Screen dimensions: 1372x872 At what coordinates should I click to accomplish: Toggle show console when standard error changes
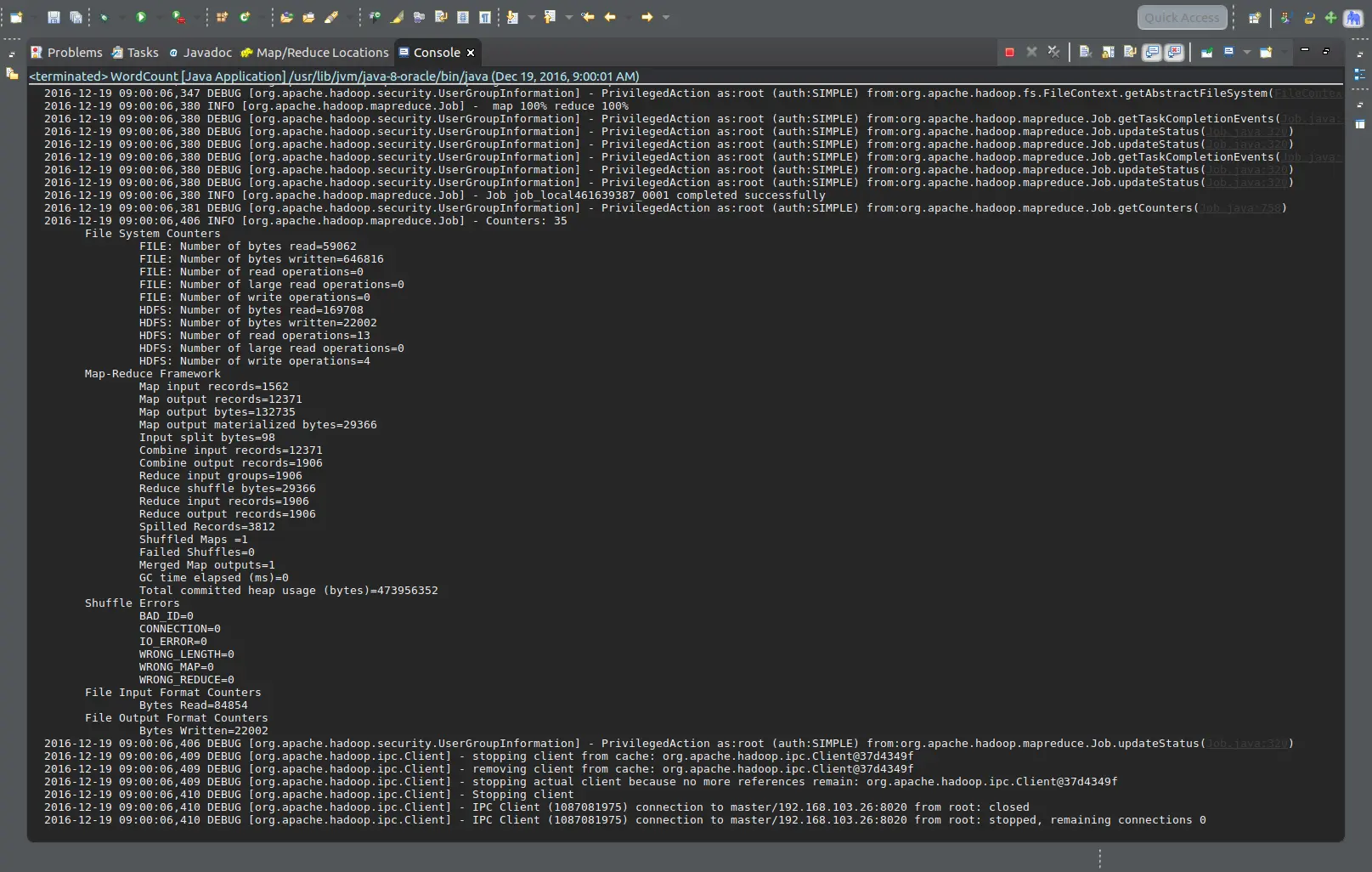point(1174,52)
